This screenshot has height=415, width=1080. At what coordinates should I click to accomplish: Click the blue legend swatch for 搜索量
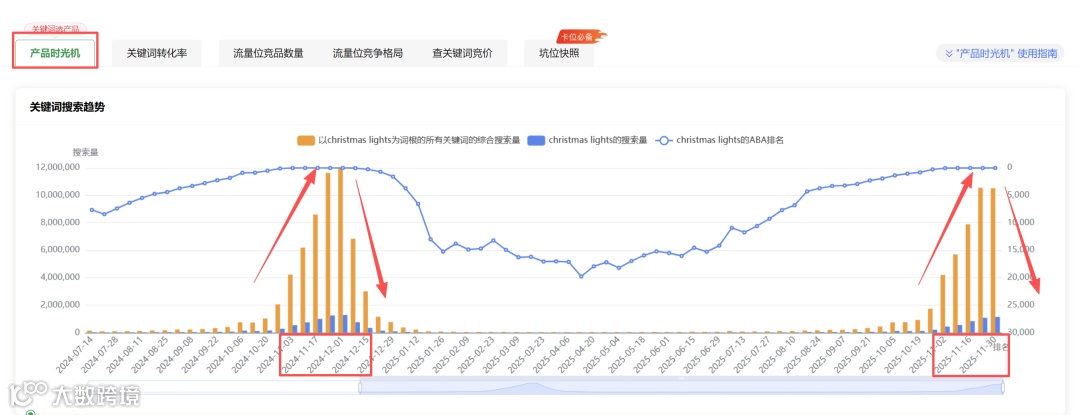pos(536,140)
